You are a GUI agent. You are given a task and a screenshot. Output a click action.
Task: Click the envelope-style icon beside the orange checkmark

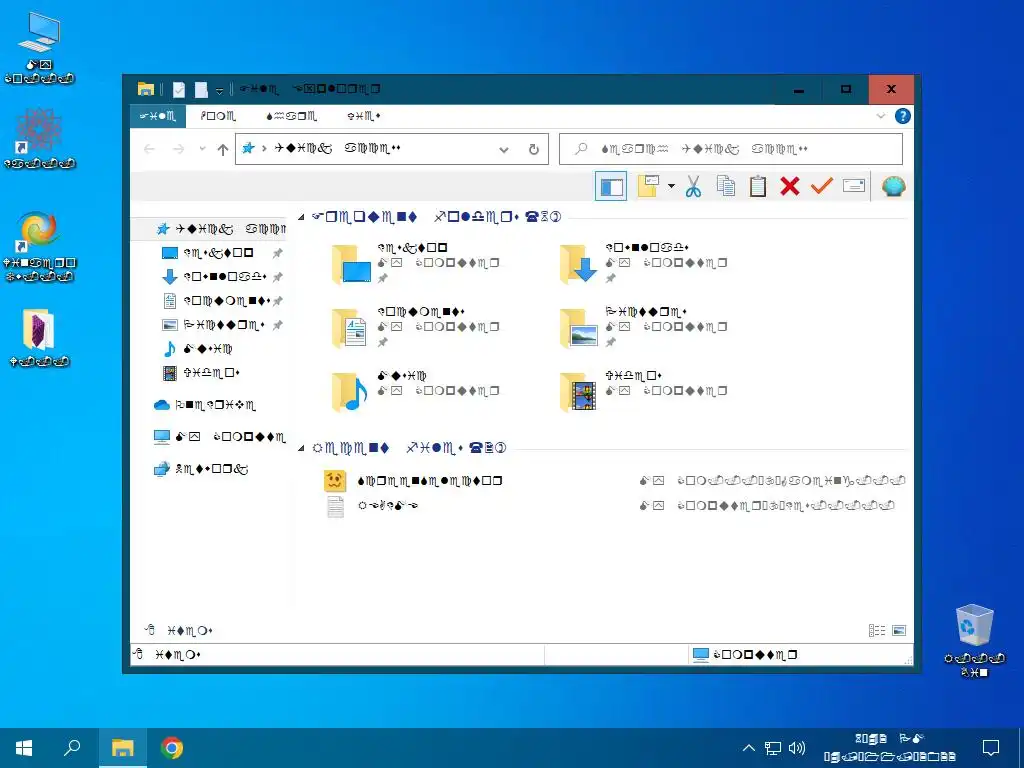click(854, 186)
